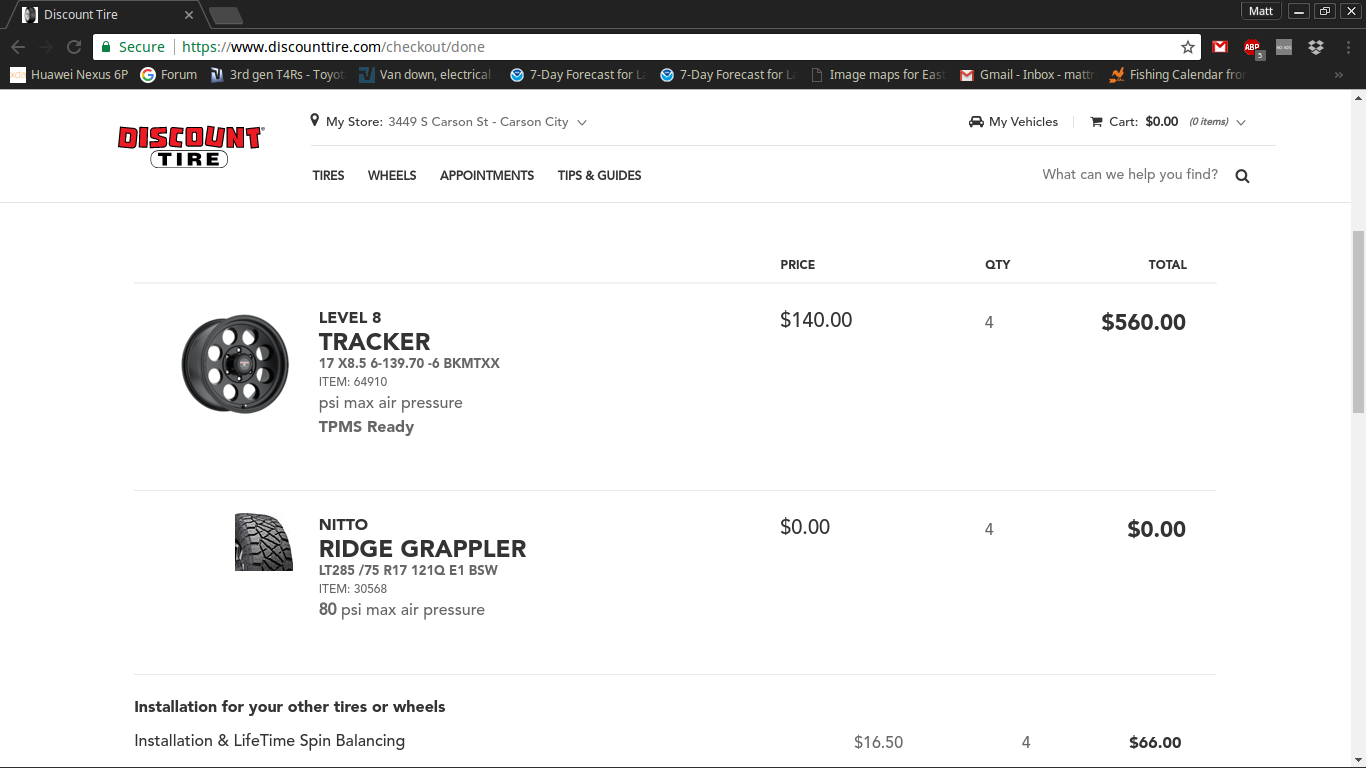
Task: Open the WHEELS menu
Action: 392,175
